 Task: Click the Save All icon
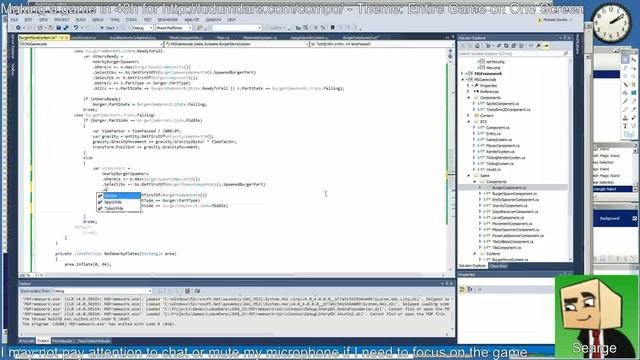tap(65, 28)
